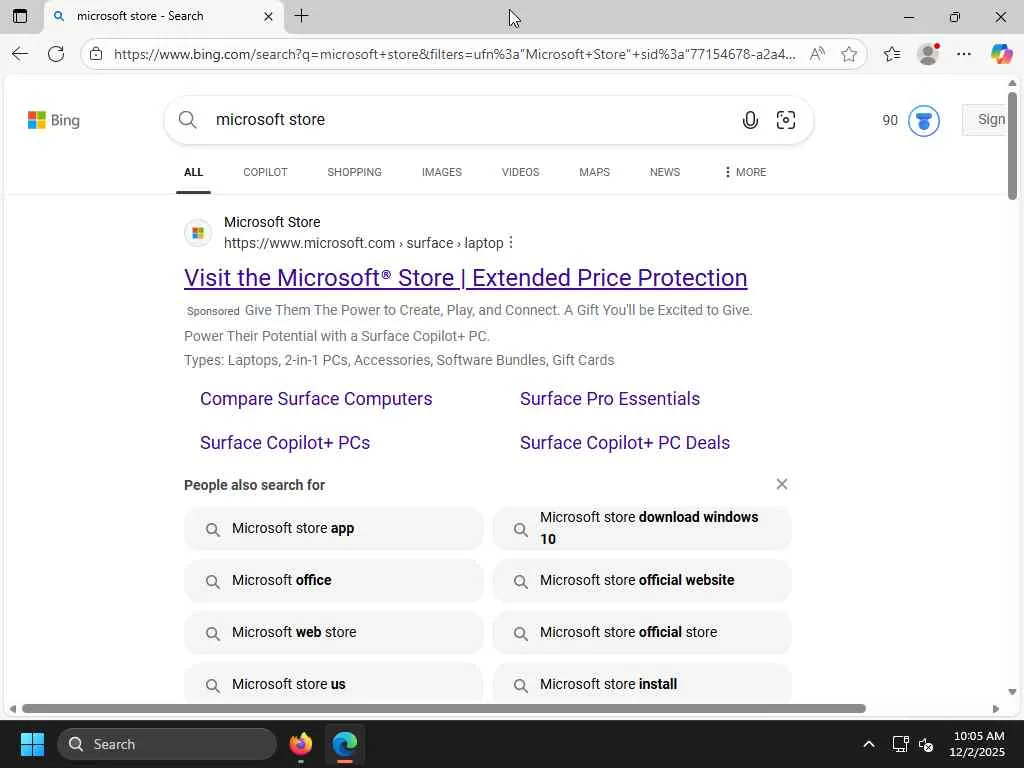Search using an image icon

click(786, 120)
